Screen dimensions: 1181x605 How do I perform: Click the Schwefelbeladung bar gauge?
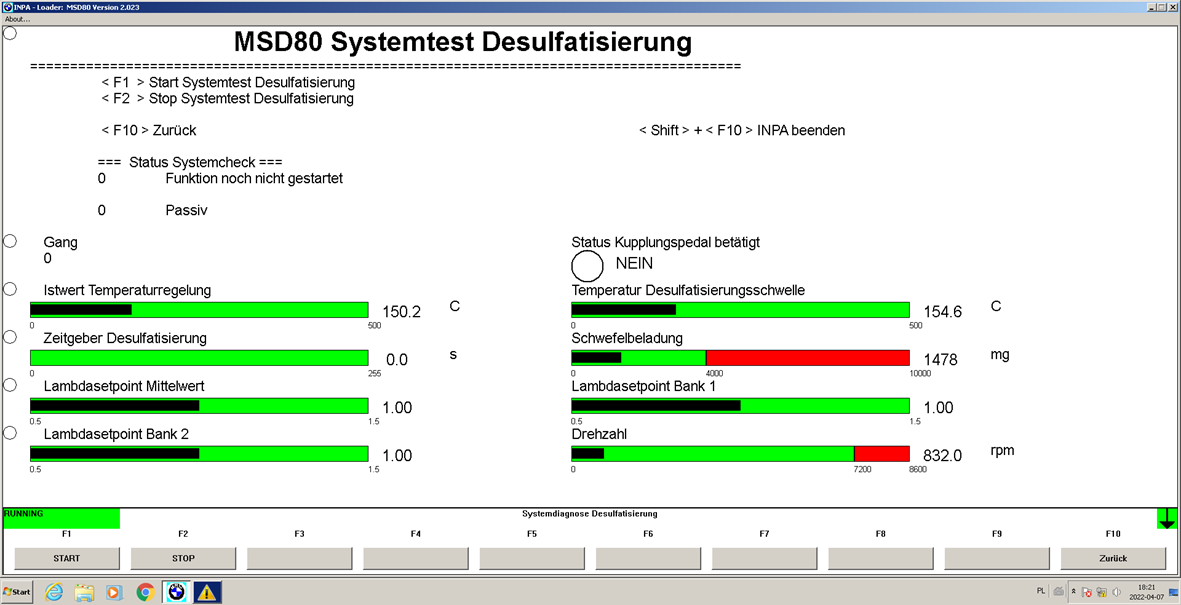point(740,358)
